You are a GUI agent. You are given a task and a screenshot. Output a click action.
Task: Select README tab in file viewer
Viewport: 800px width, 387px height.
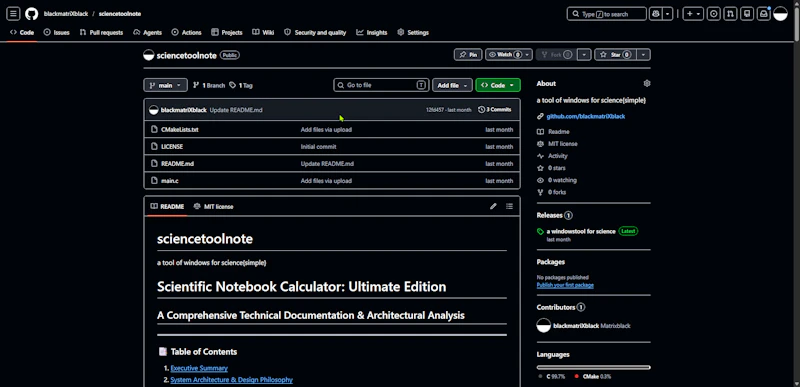click(167, 207)
